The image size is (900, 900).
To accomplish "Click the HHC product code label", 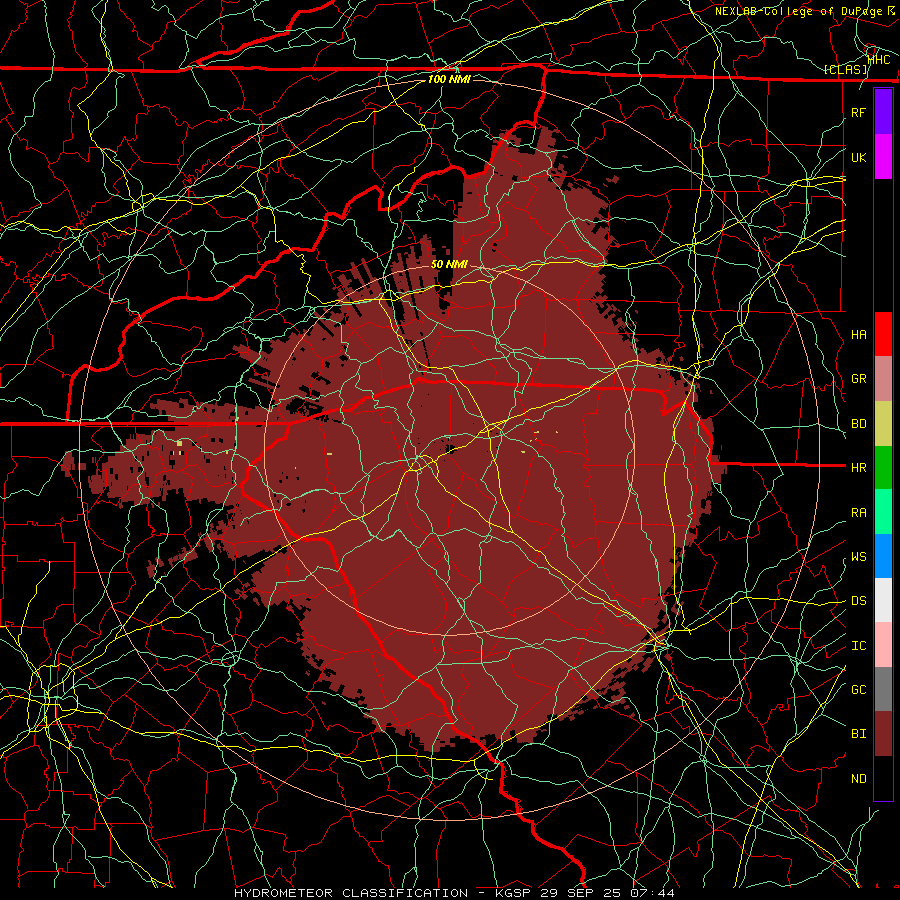I will [879, 59].
